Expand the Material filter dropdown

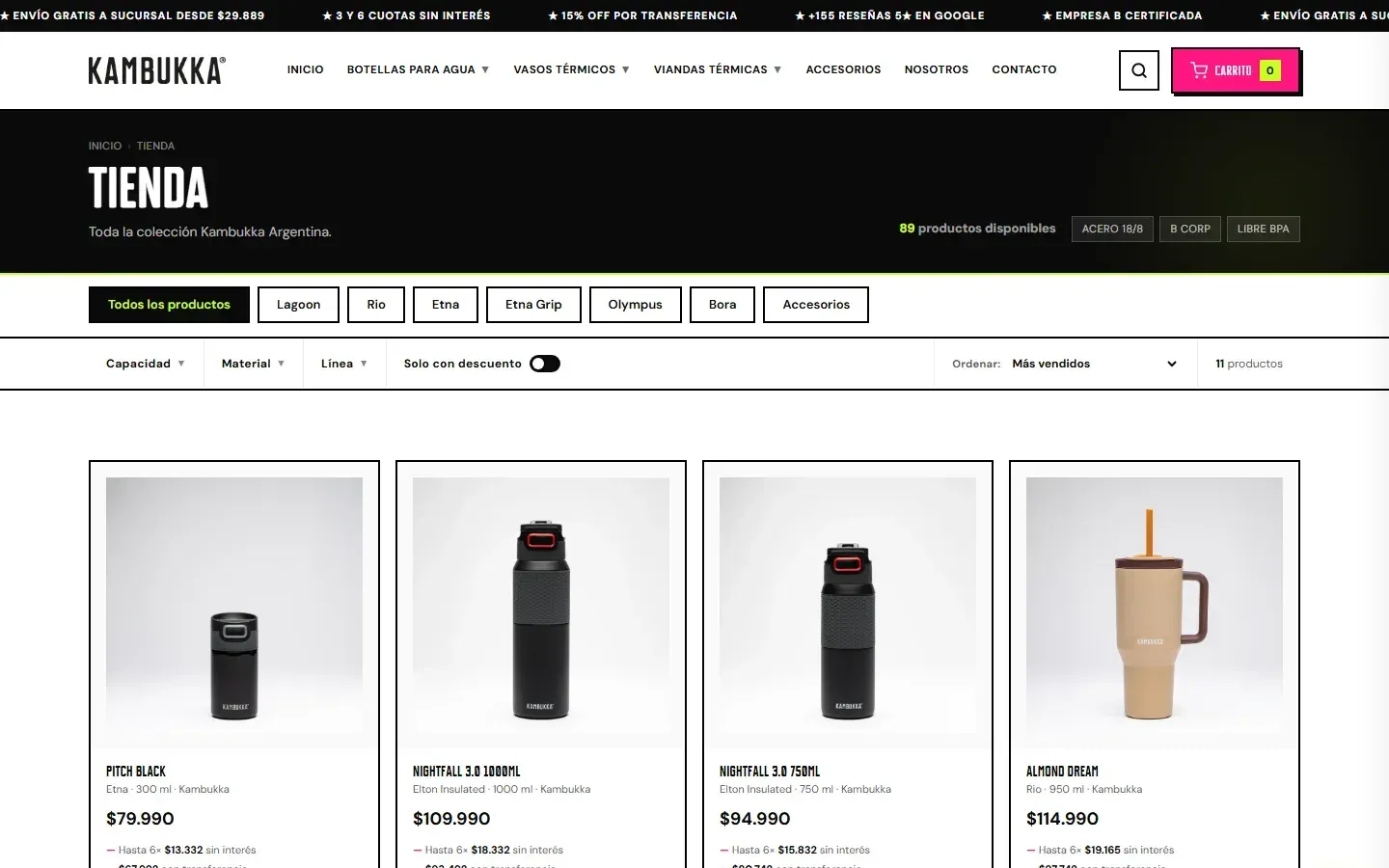[254, 364]
